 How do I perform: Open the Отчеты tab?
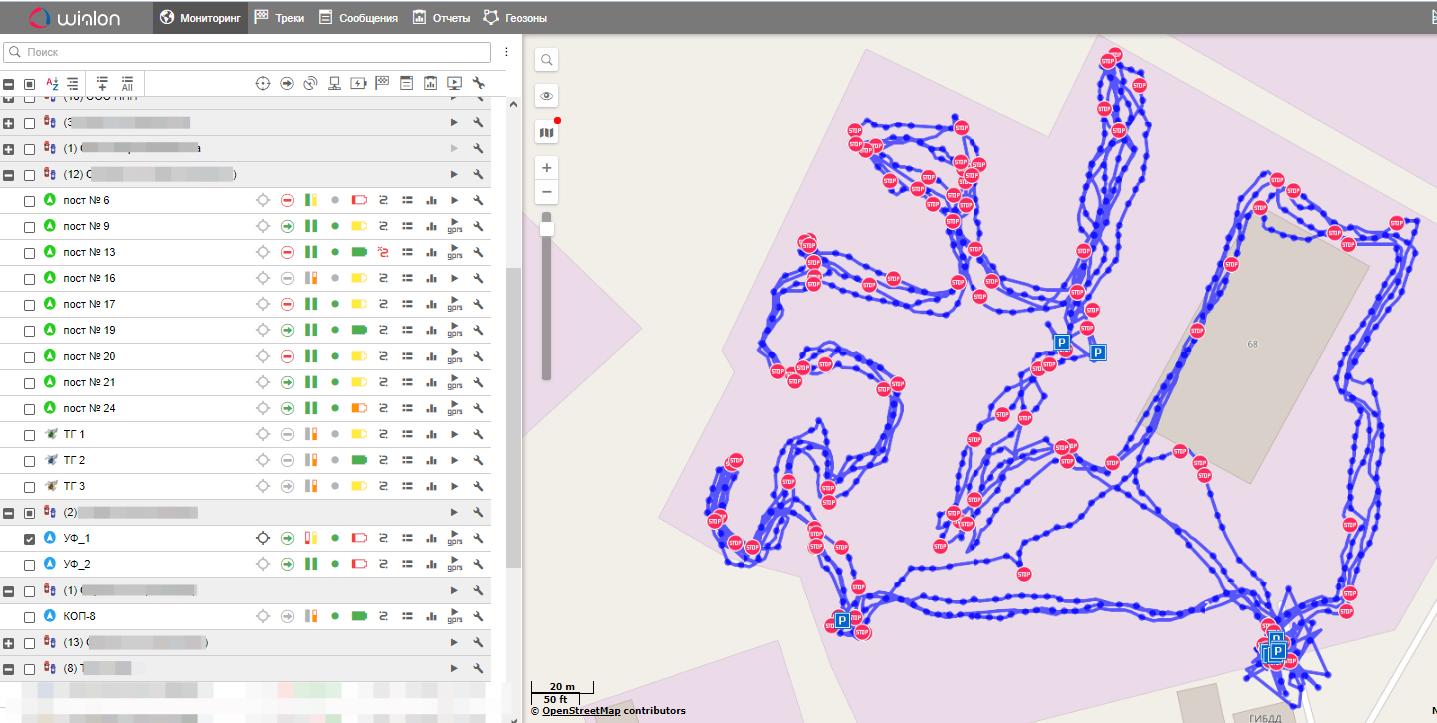[x=441, y=18]
